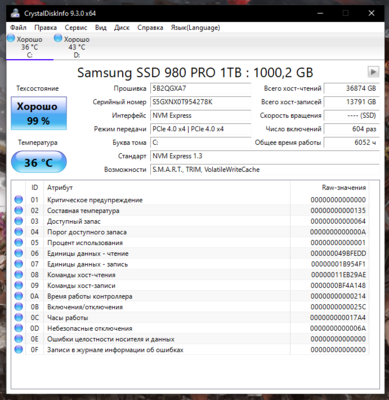Click status orb for Процент использования row

(x=19, y=242)
